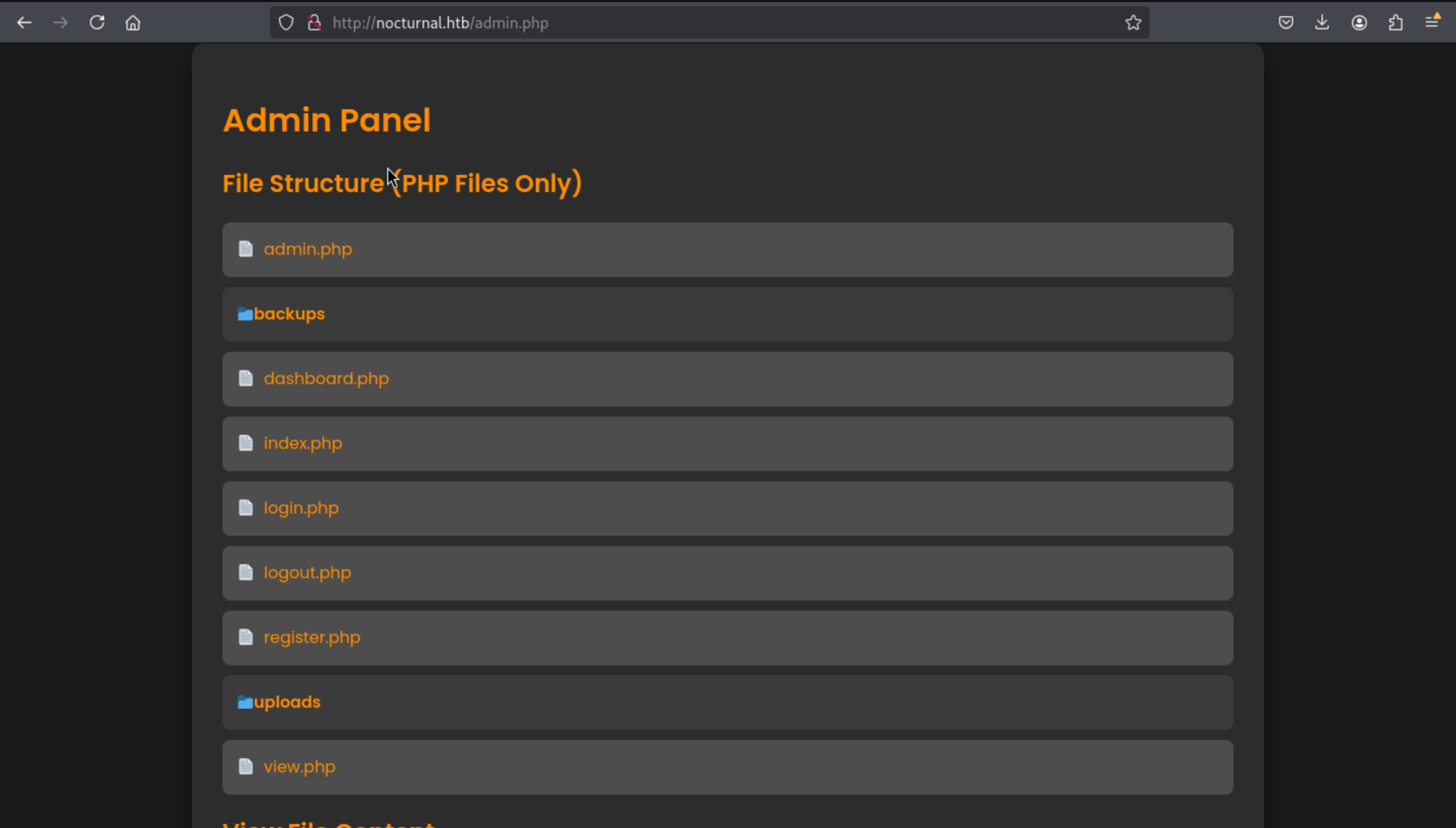Reload the admin.php page
Screen dimensions: 1456x828
(x=97, y=23)
